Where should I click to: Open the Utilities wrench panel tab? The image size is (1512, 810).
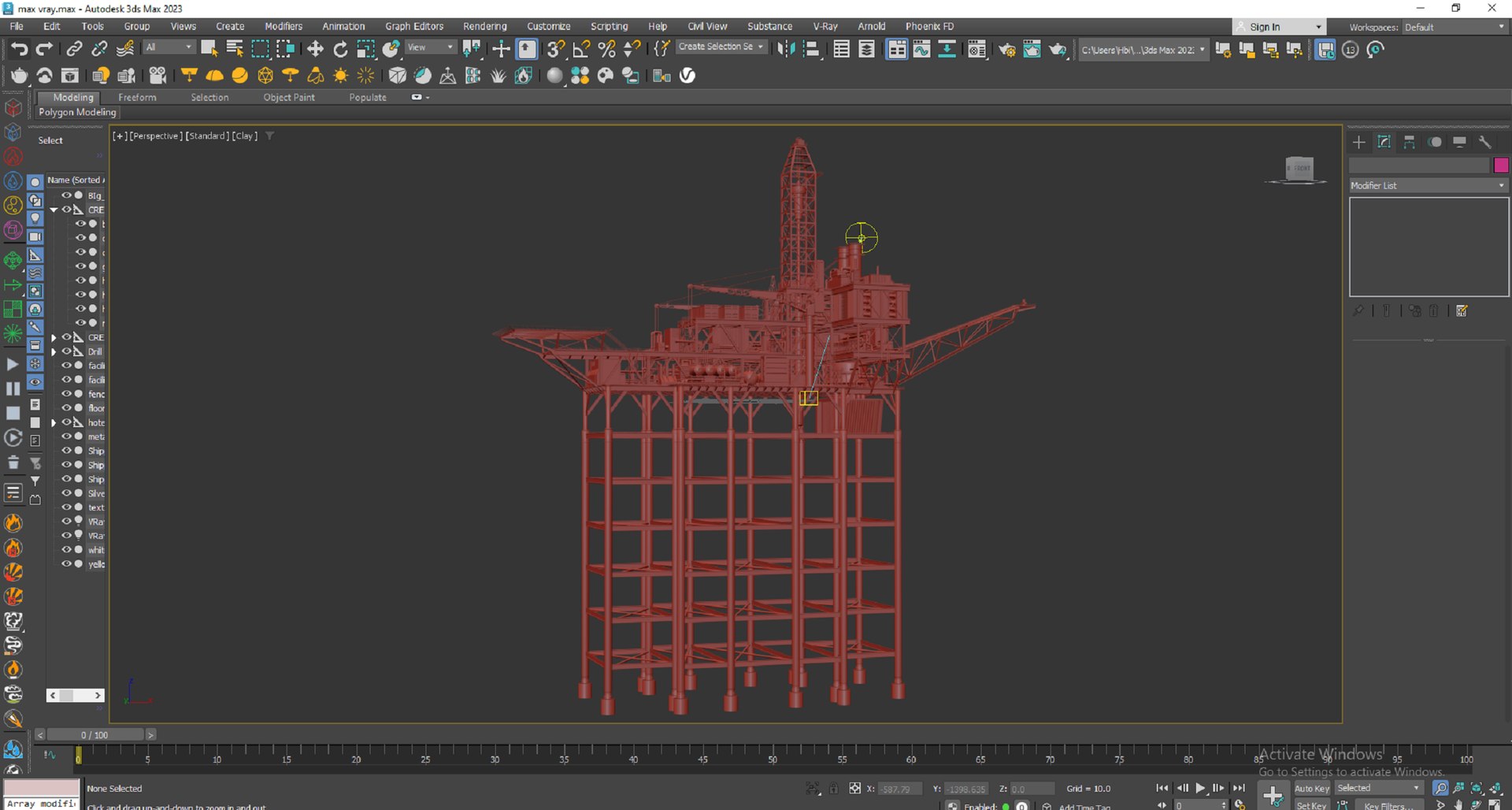tap(1484, 142)
